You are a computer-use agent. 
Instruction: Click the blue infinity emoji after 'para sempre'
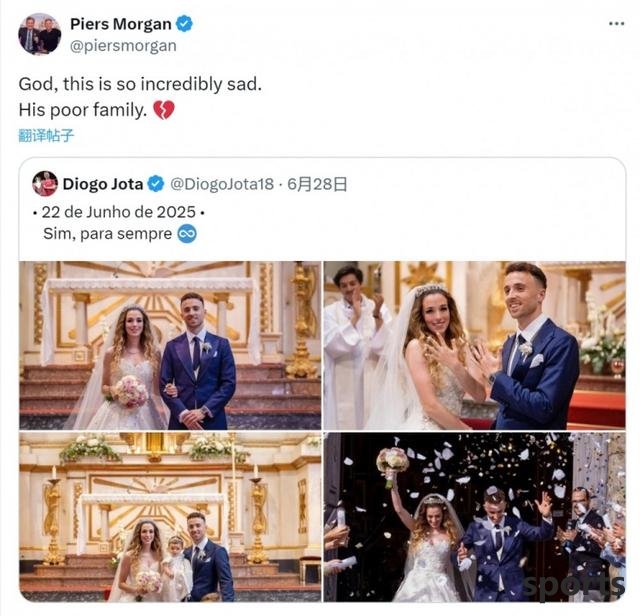(x=187, y=234)
